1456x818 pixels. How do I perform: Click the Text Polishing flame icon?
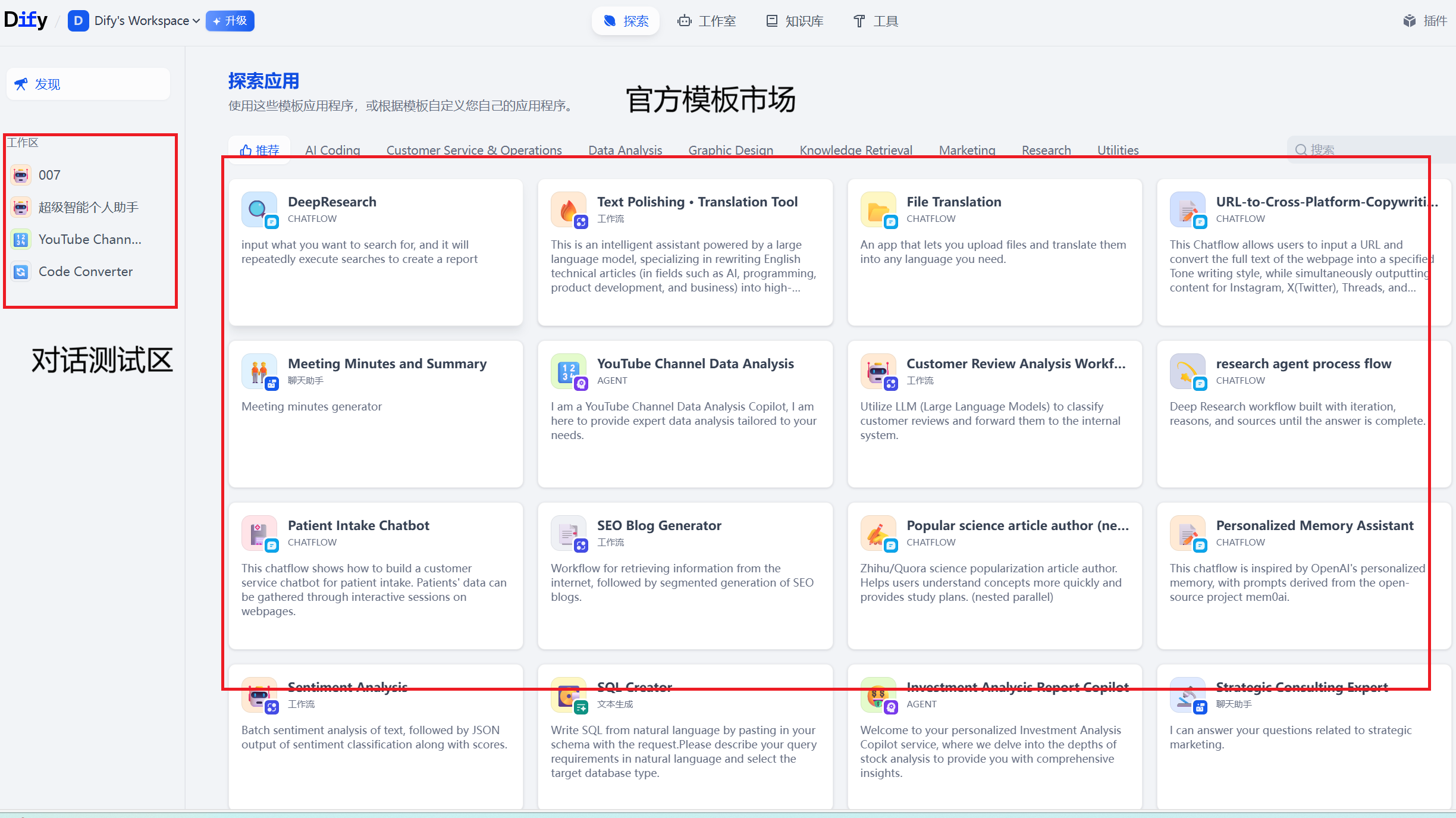[x=568, y=209]
